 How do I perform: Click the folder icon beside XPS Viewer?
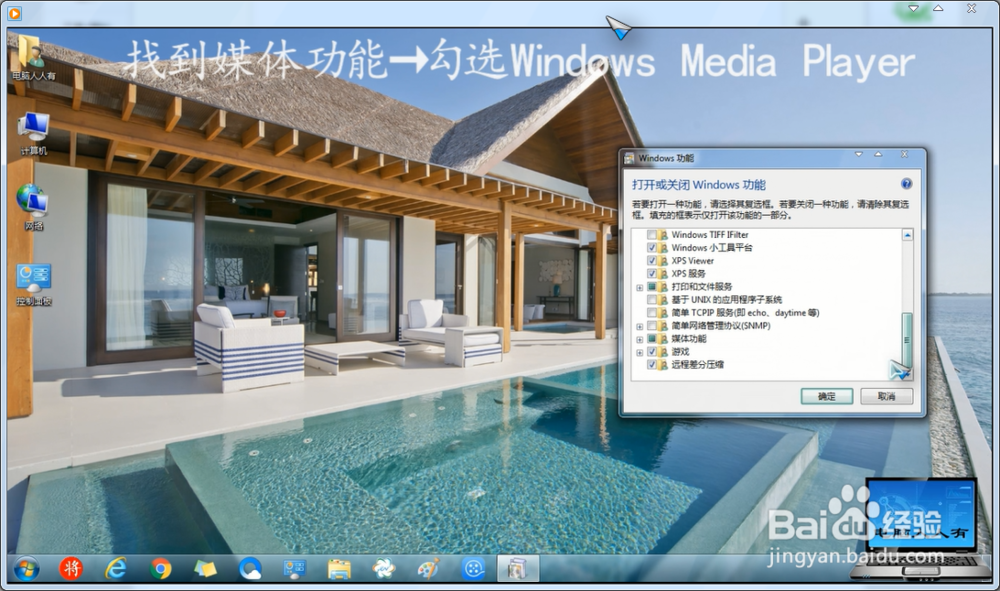[x=663, y=261]
